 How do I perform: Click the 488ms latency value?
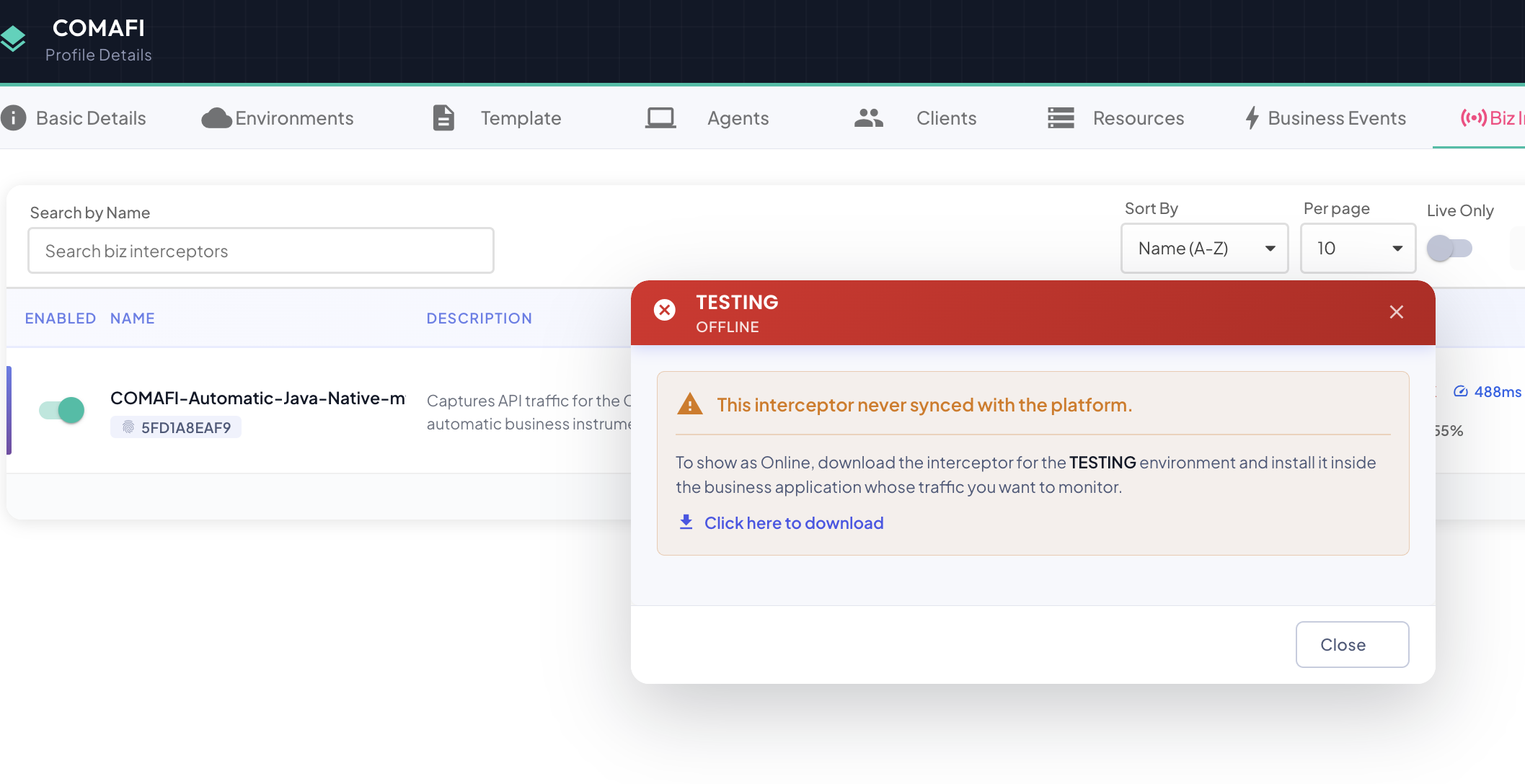pos(1498,391)
